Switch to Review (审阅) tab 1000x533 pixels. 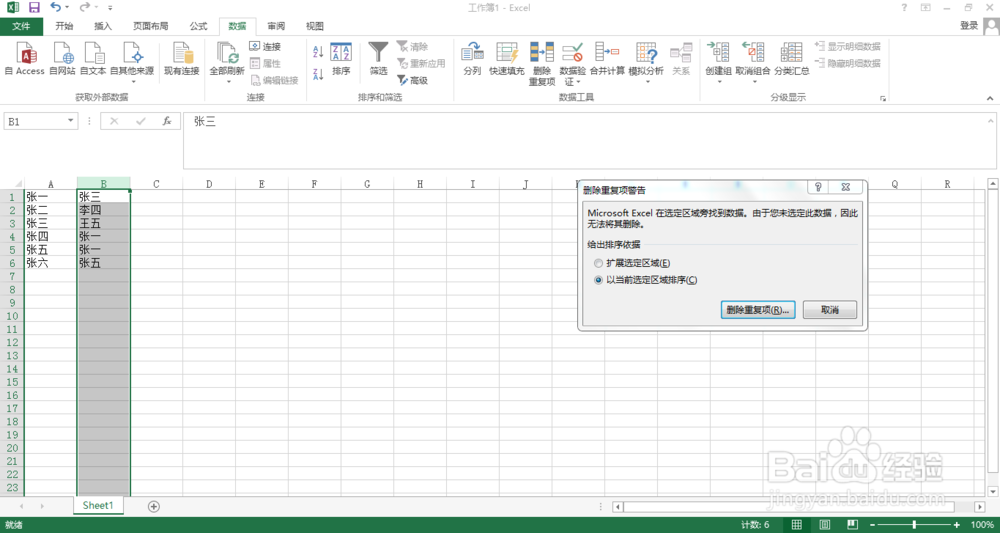[276, 26]
